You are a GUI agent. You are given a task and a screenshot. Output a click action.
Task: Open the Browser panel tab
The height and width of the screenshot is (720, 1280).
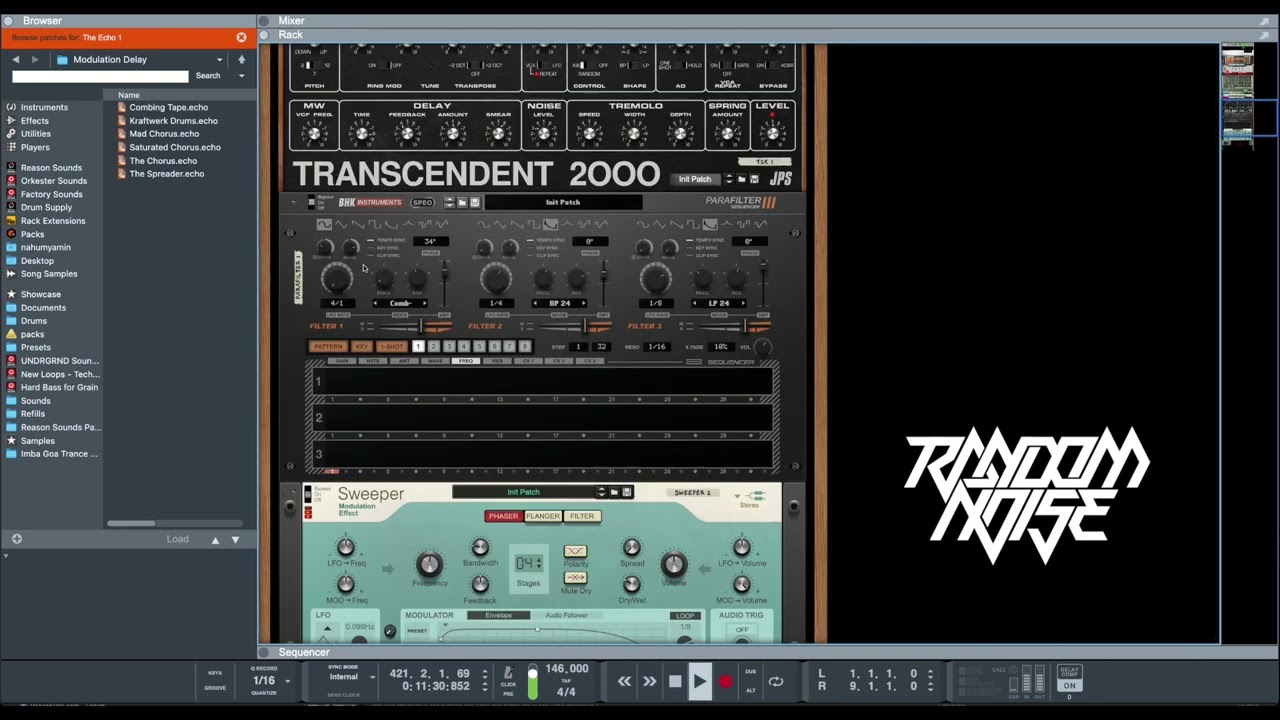tap(42, 20)
